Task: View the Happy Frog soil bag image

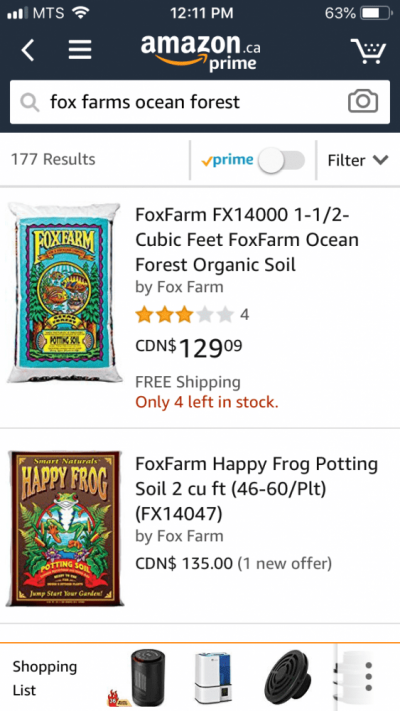Action: pos(64,529)
